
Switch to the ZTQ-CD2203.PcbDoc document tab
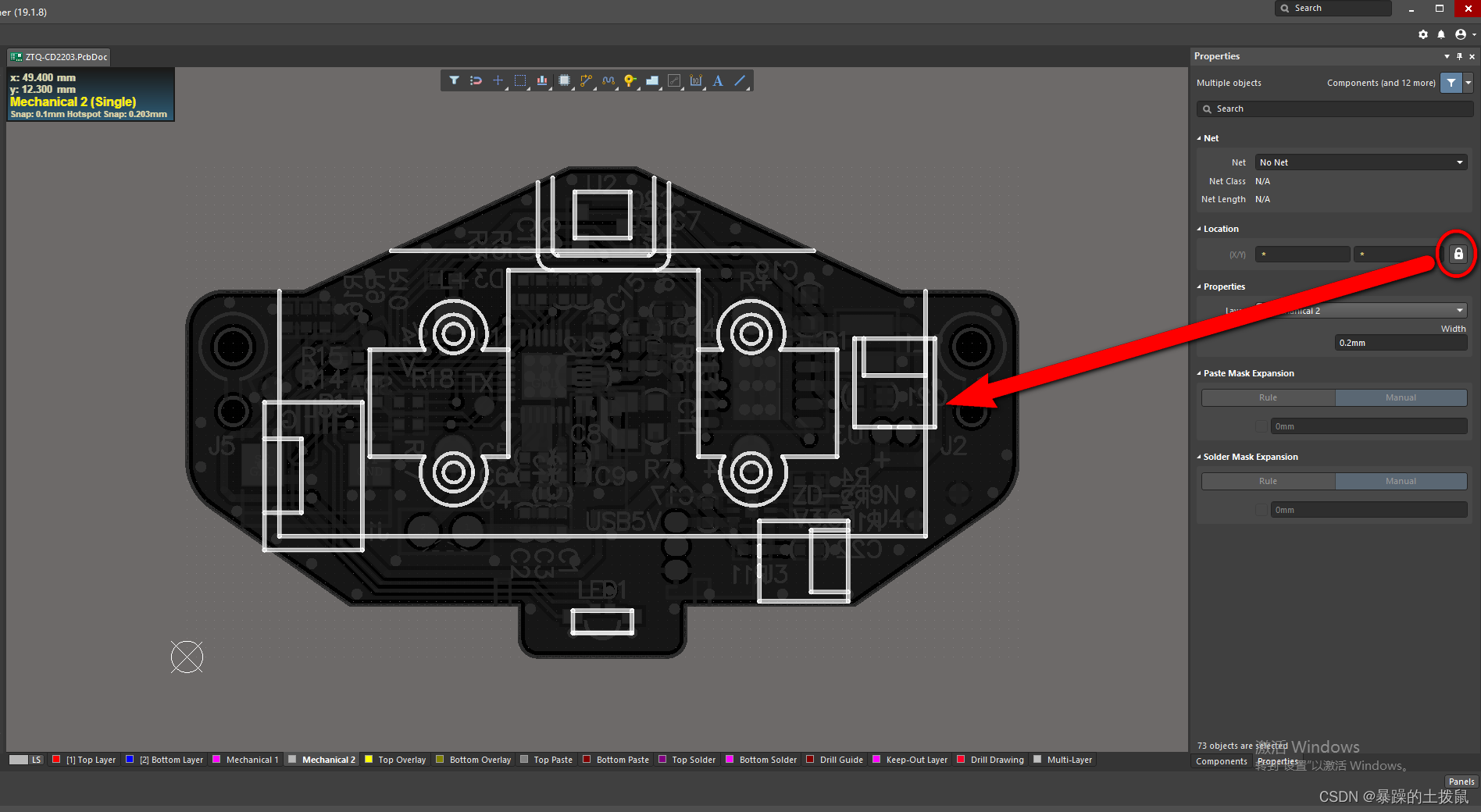coord(59,57)
